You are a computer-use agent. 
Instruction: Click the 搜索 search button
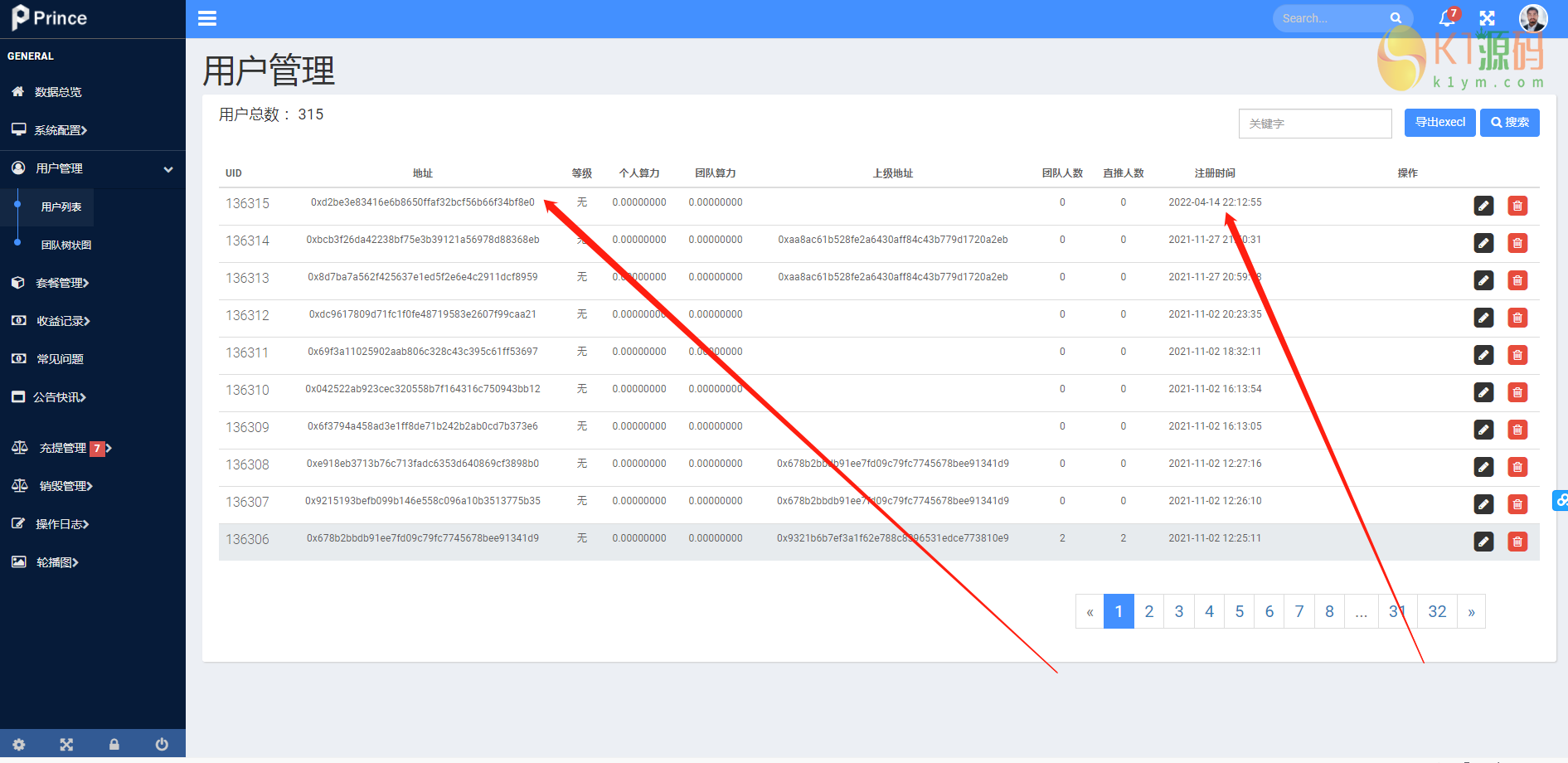click(x=1510, y=123)
